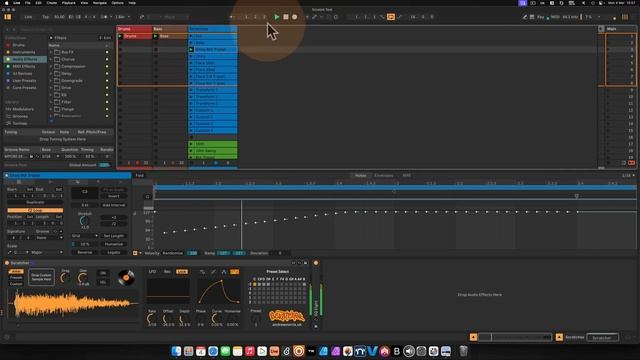Adjust the Stretch knob in clip tools
This screenshot has width=640, height=360.
coord(84,221)
